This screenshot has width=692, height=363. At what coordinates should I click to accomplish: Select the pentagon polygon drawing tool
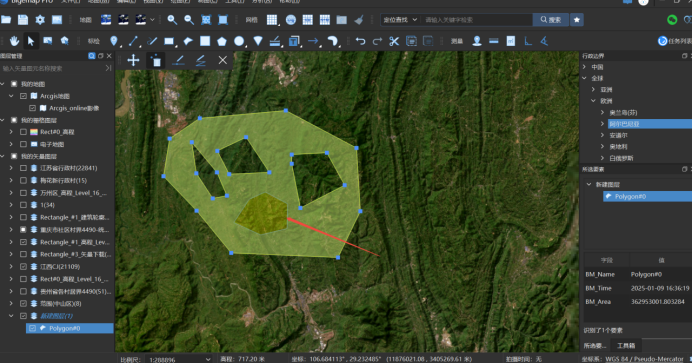tap(222, 41)
